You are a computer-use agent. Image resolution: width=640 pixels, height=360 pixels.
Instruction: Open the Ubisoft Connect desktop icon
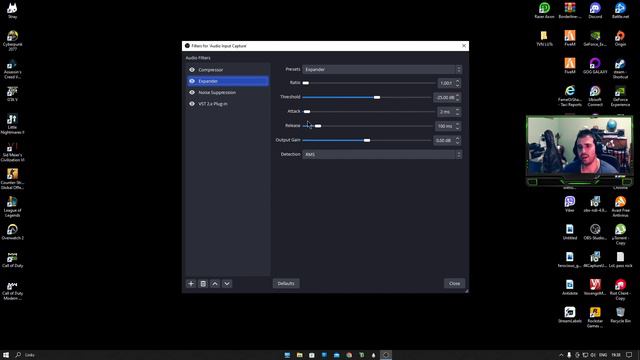[595, 96]
